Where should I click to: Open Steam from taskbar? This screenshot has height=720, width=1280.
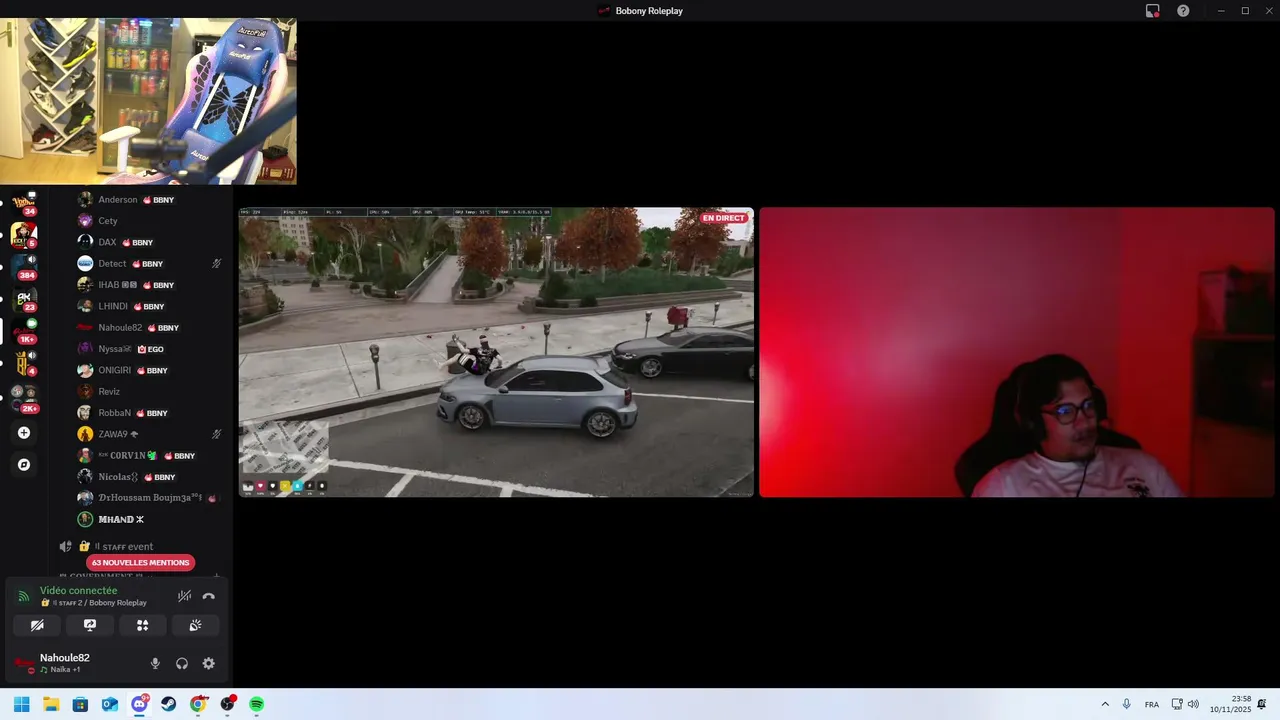point(168,704)
